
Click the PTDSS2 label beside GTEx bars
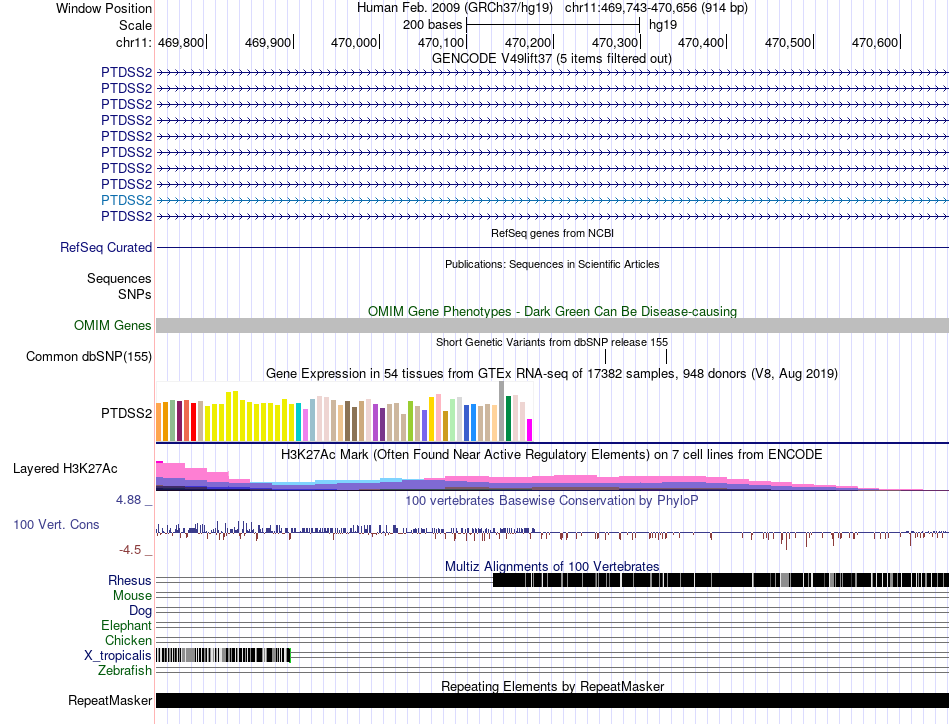[x=127, y=414]
